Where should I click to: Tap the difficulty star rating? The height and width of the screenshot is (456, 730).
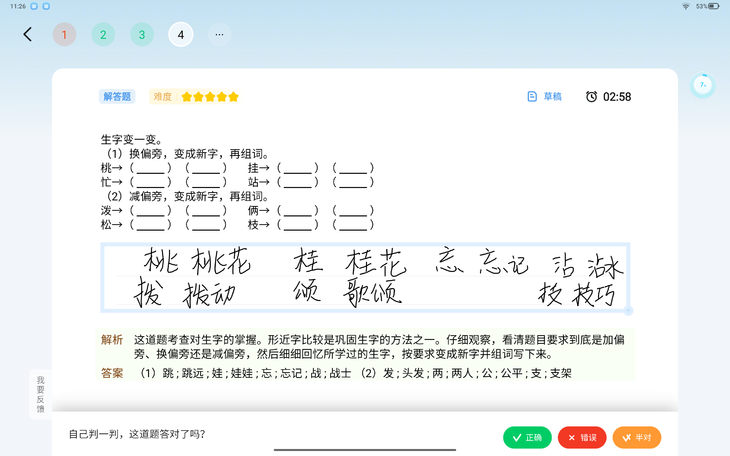(210, 97)
